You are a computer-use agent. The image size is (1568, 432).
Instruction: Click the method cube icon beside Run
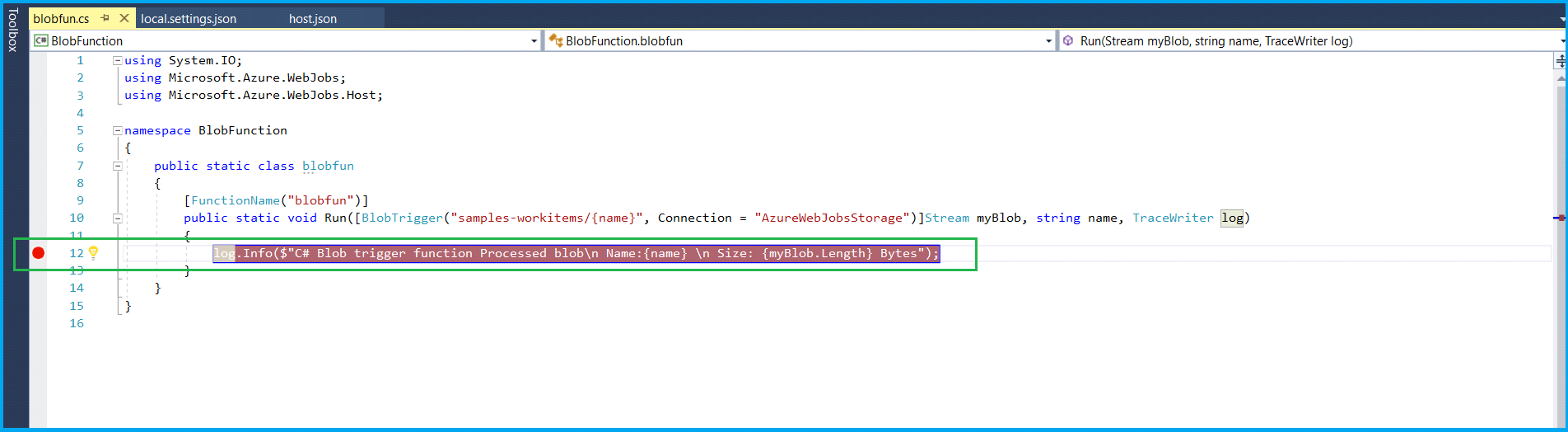click(x=1068, y=40)
